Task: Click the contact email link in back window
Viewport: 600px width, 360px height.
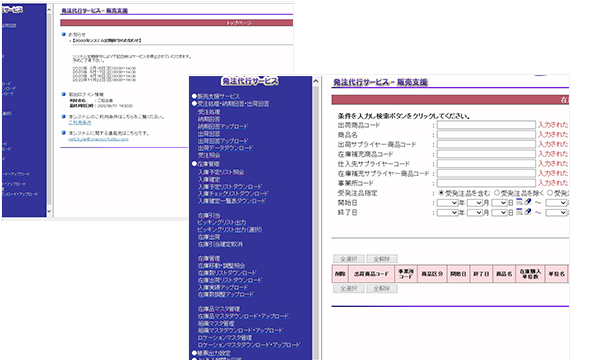Action: click(98, 139)
